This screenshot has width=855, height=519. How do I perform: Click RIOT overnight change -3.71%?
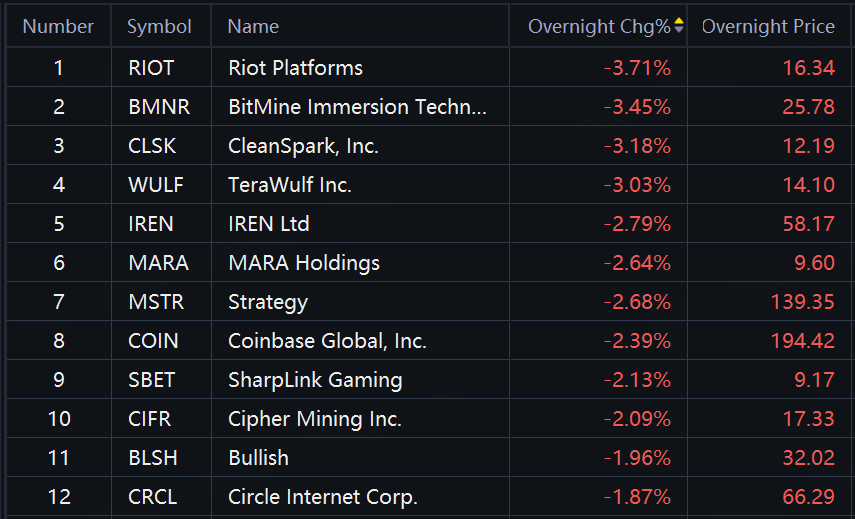(x=637, y=68)
